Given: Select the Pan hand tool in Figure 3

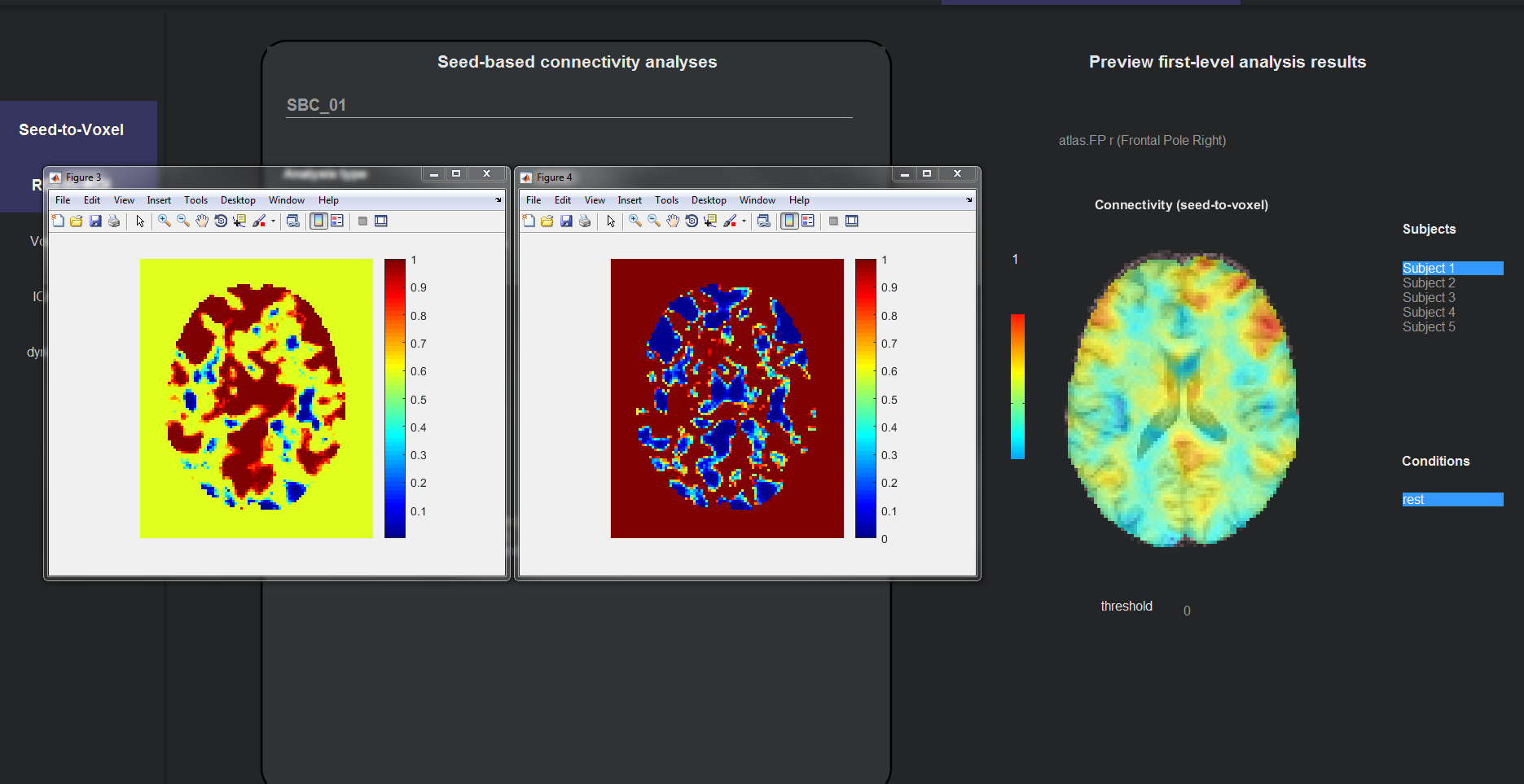Looking at the screenshot, I should click(202, 221).
